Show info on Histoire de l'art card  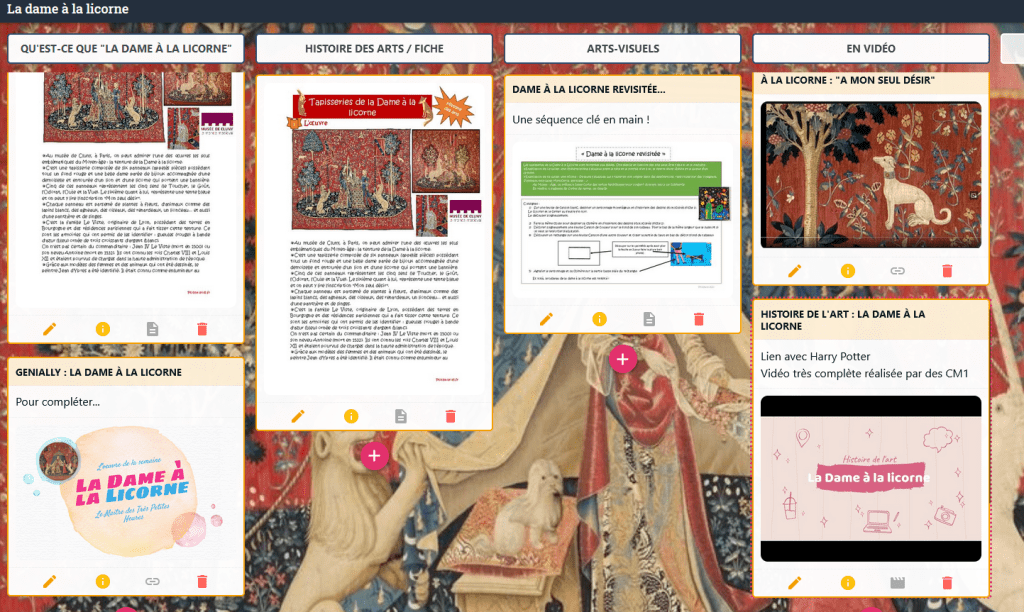pos(847,583)
